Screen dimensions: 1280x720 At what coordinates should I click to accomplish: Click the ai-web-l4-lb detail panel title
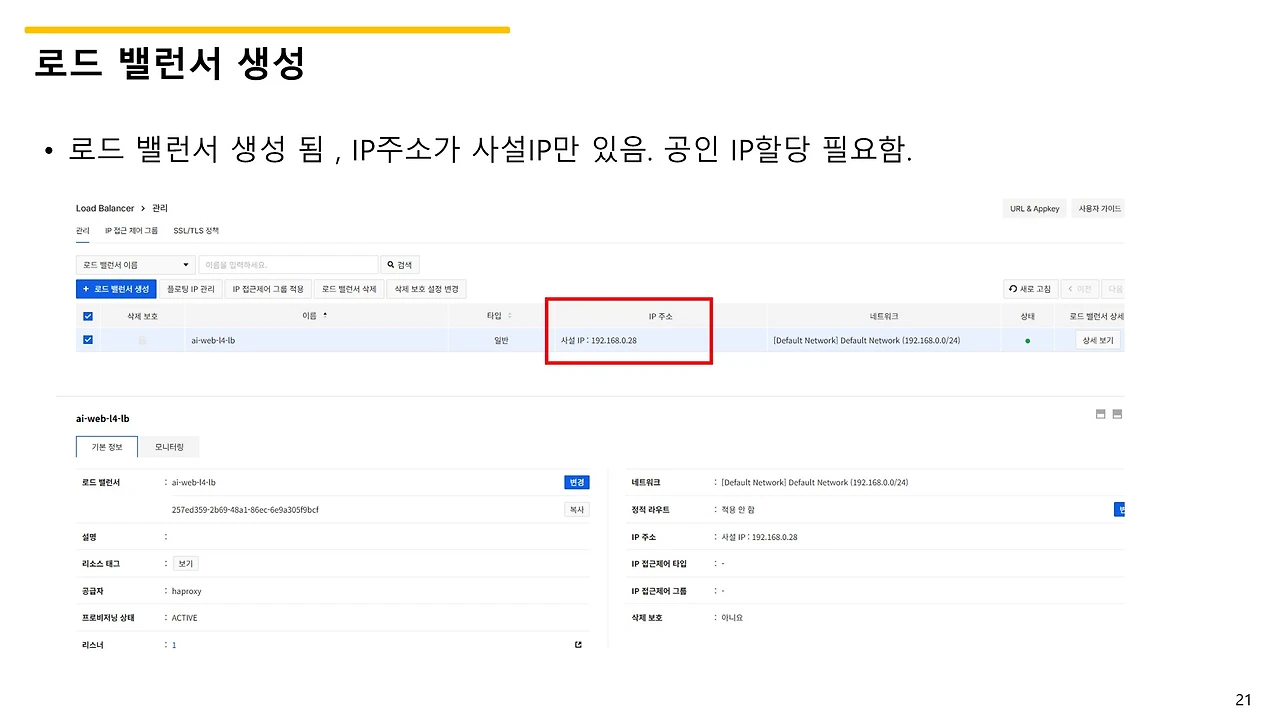pos(102,418)
